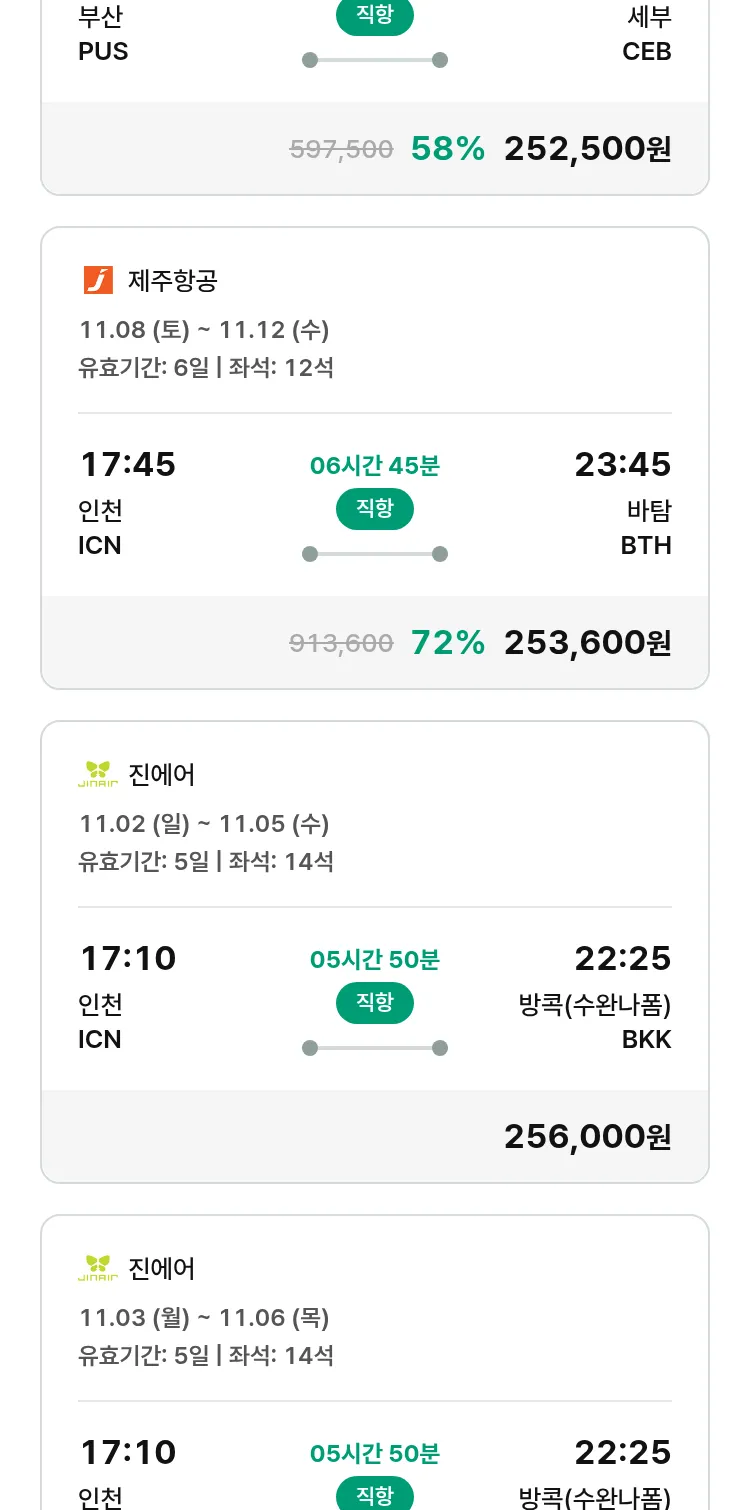Click the Jin Air logo on the 11.03 flight card
Image resolution: width=750 pixels, height=1510 pixels.
click(98, 1268)
